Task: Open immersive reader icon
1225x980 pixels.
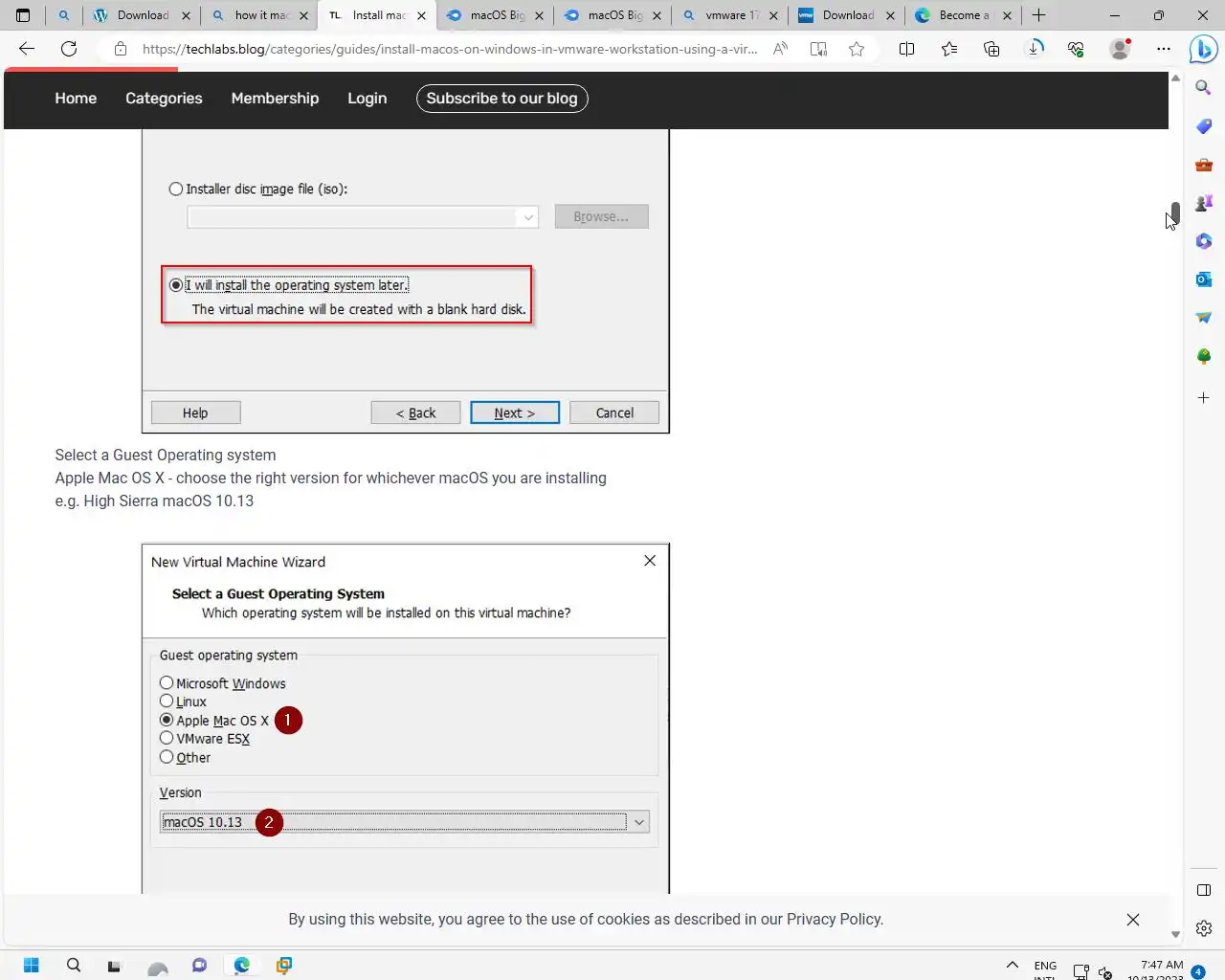Action: point(818,49)
